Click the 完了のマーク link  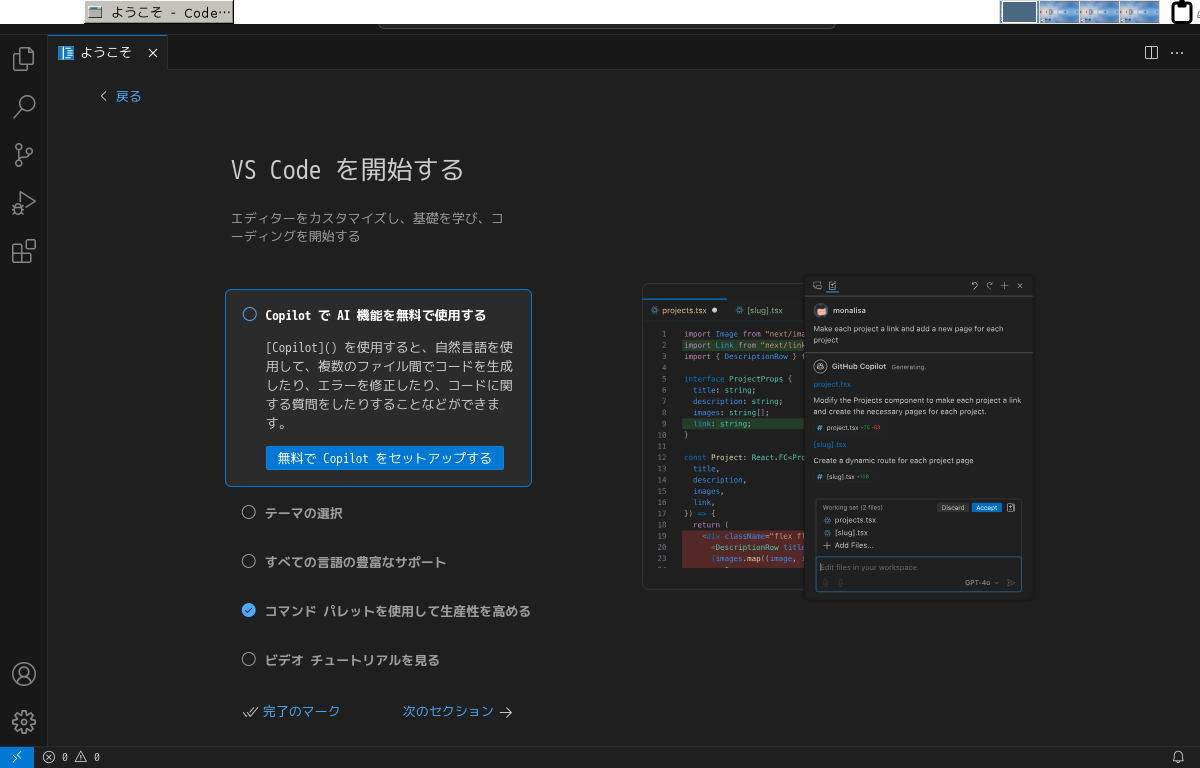pos(292,711)
